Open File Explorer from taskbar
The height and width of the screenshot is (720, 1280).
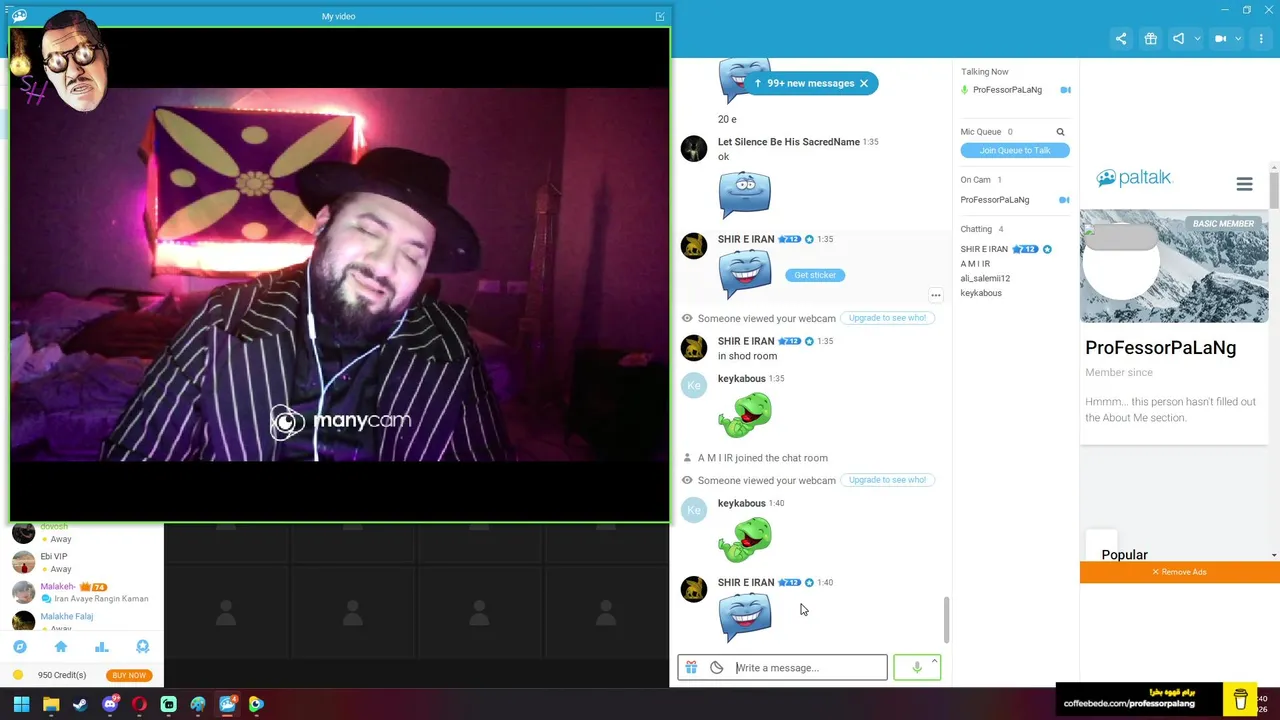pyautogui.click(x=51, y=704)
